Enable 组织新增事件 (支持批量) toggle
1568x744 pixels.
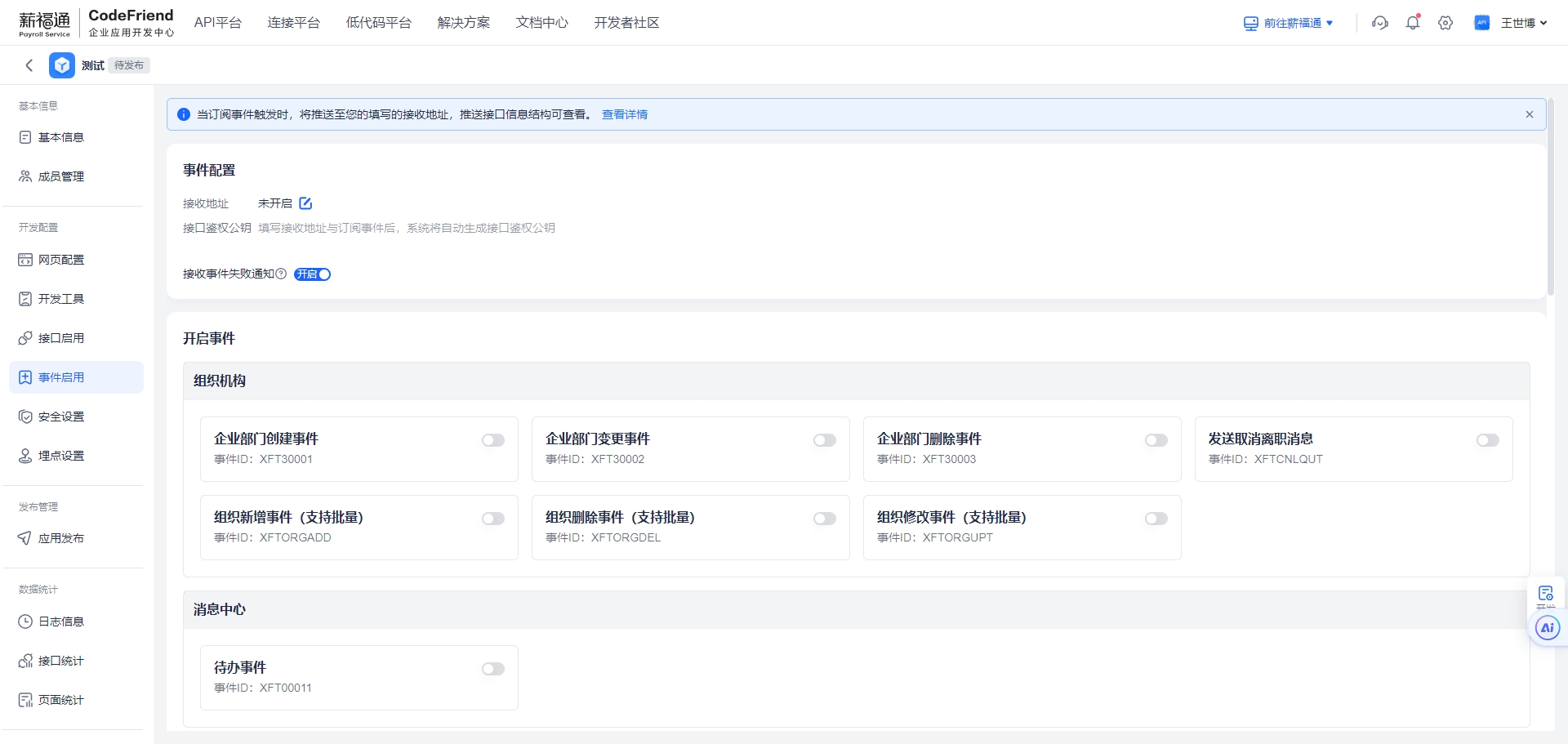[x=493, y=519]
